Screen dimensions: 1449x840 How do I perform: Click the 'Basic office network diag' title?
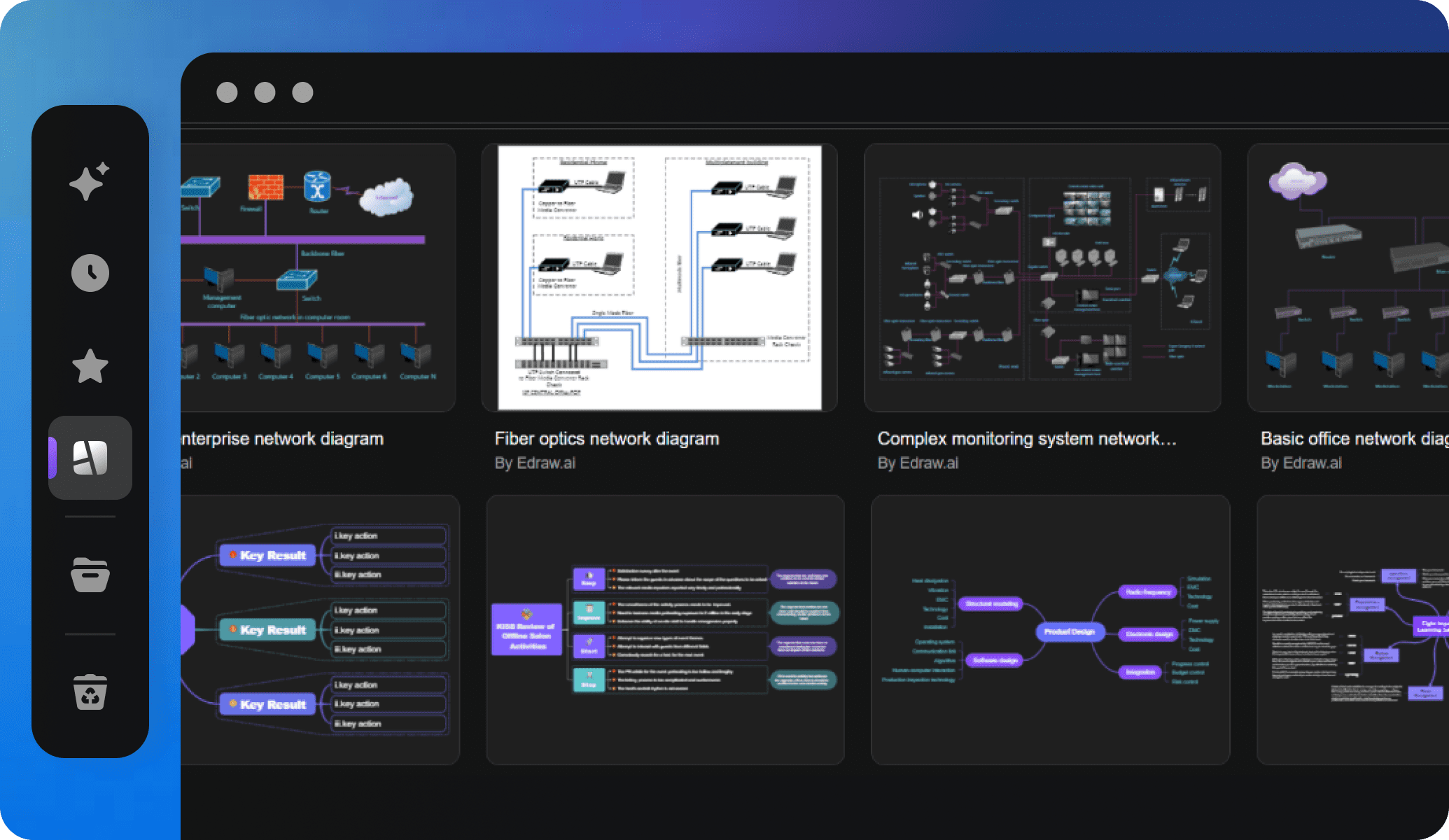[1354, 439]
